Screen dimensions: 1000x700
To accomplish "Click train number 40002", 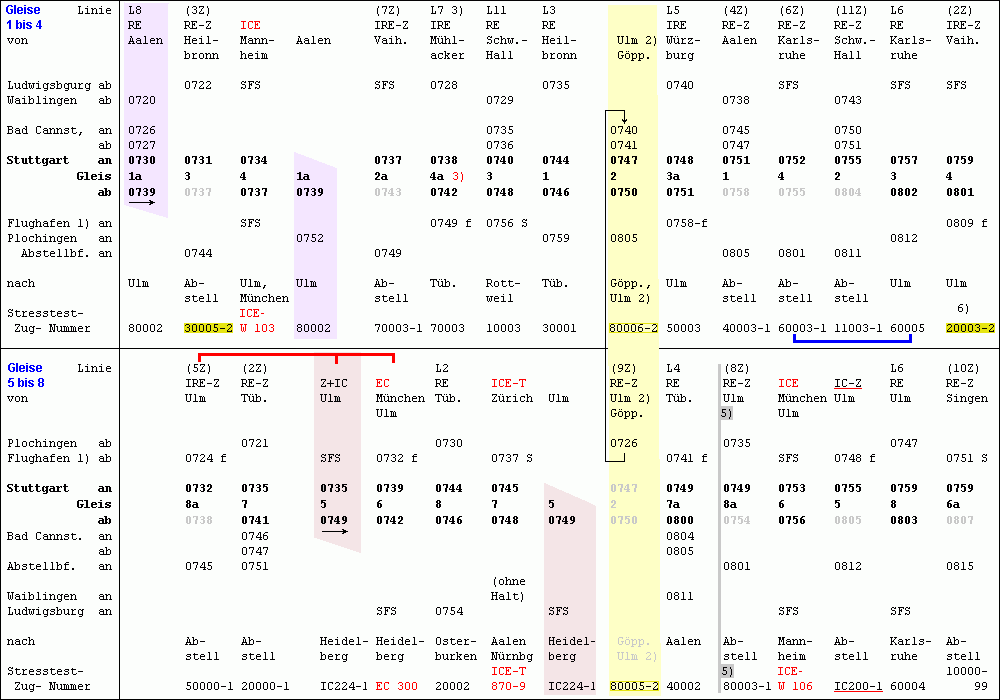I will point(684,687).
